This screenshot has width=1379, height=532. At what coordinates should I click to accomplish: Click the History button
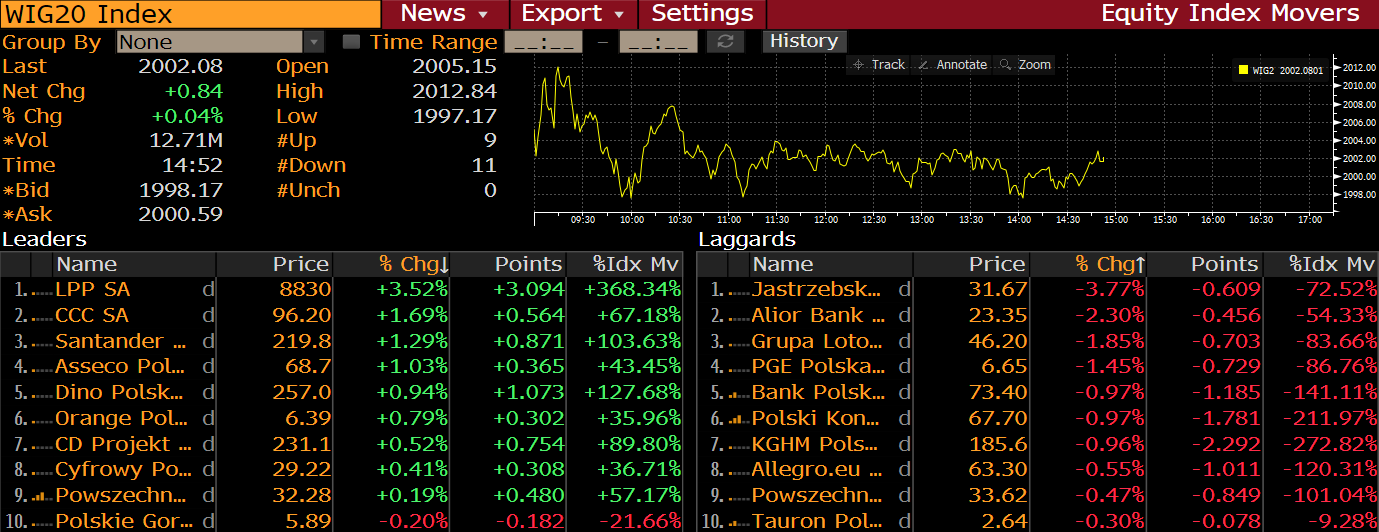coord(804,41)
